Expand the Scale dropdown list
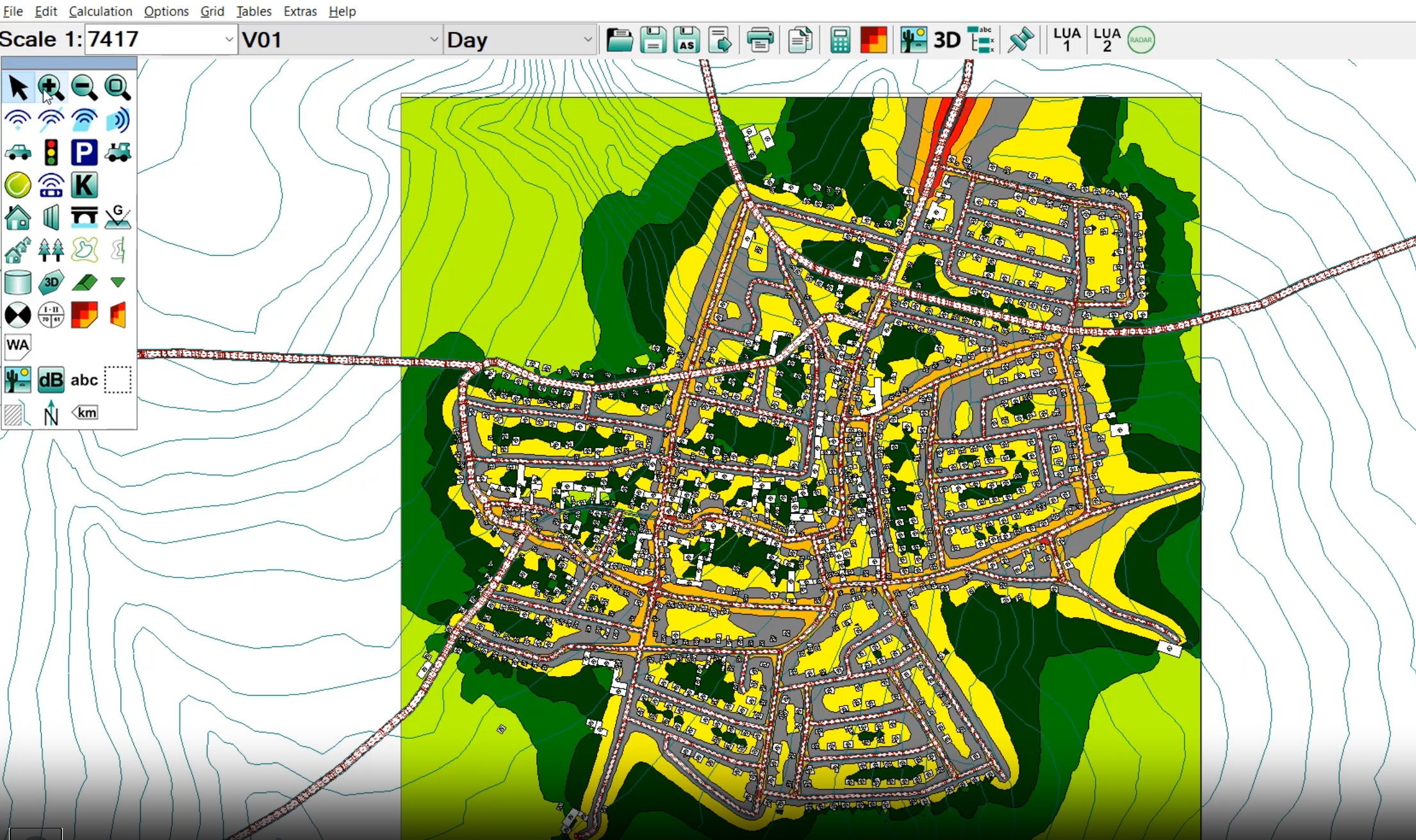Viewport: 1416px width, 840px height. [x=229, y=40]
